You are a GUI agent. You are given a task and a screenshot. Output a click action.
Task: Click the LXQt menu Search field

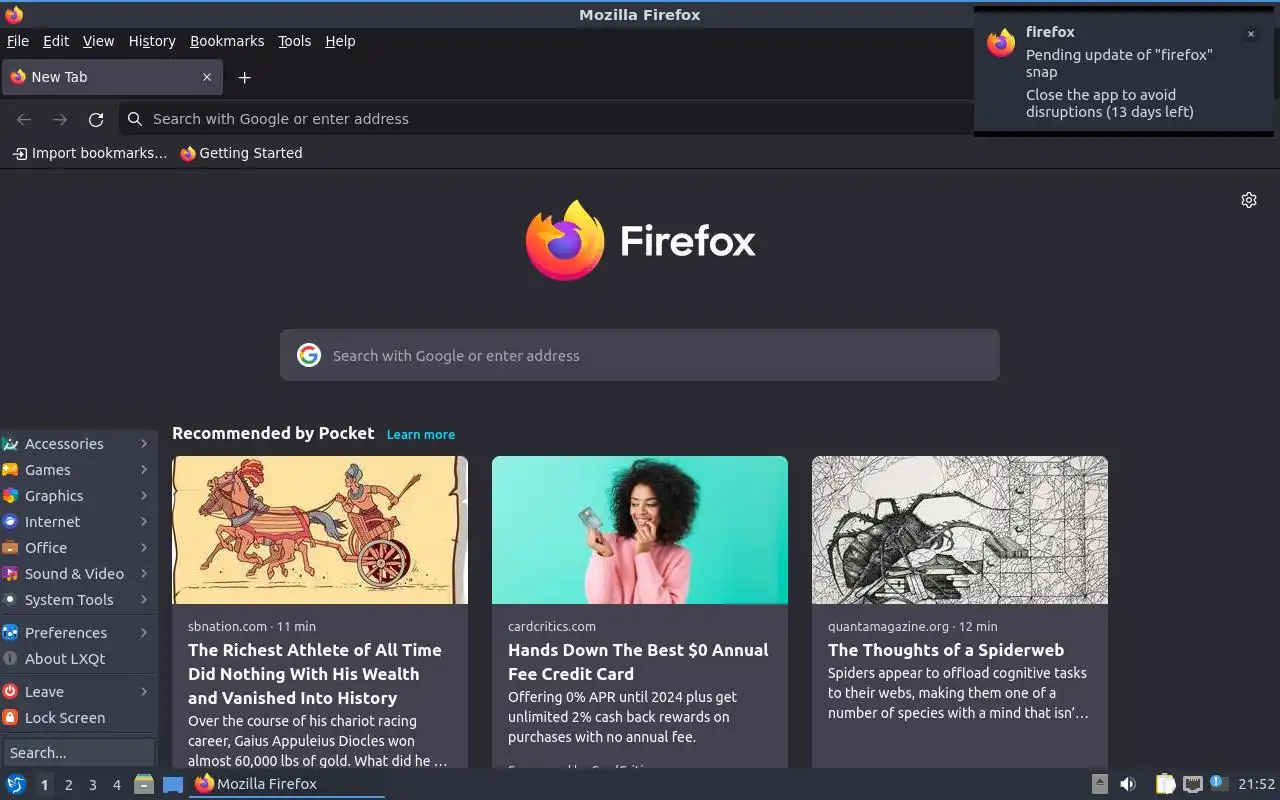pos(78,752)
